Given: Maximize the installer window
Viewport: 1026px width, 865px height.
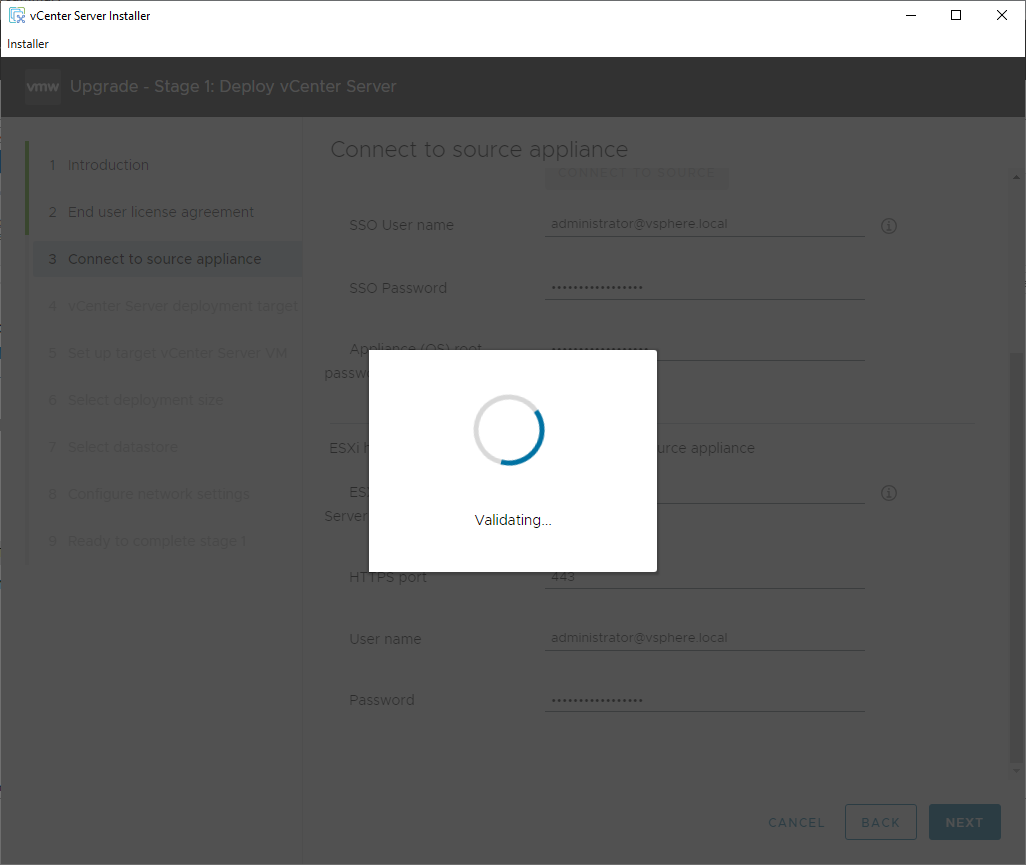Looking at the screenshot, I should click(x=956, y=15).
